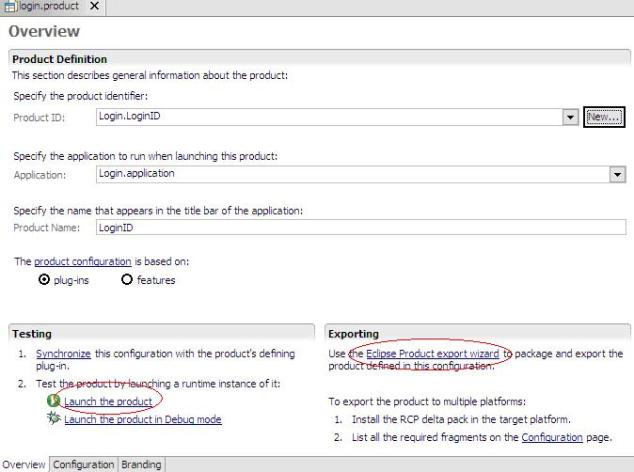
Task: Open the Application dropdown arrow
Action: (x=617, y=175)
